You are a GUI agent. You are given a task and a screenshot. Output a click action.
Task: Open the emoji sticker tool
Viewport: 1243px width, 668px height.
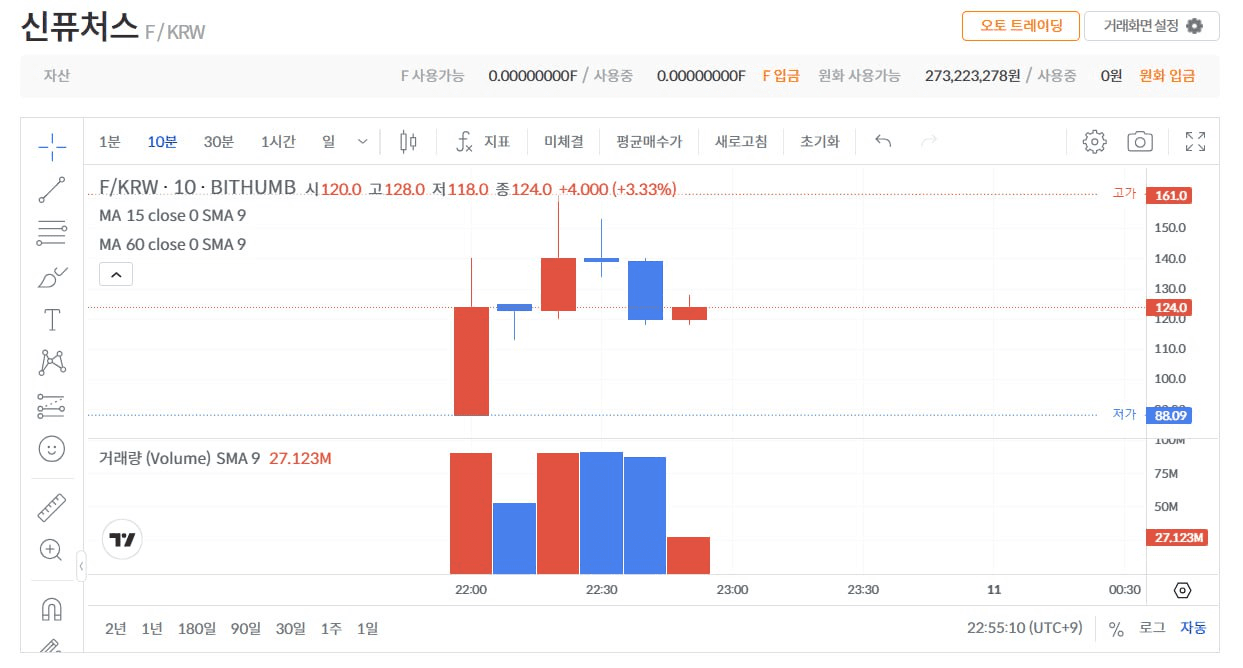(52, 449)
